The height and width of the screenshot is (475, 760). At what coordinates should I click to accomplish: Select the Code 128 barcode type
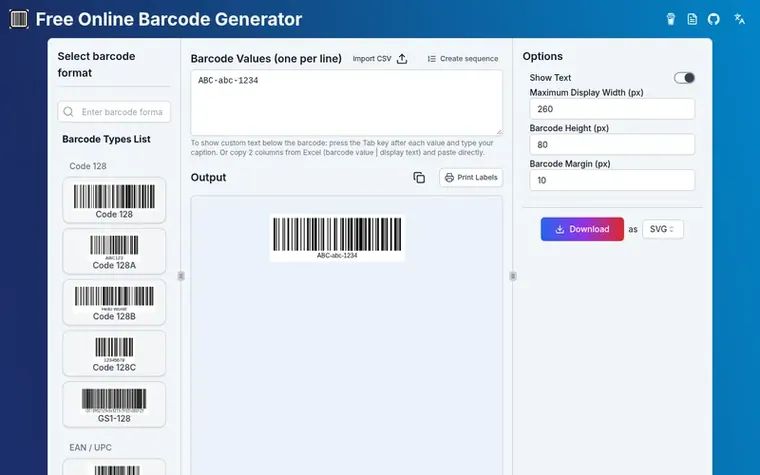click(114, 200)
